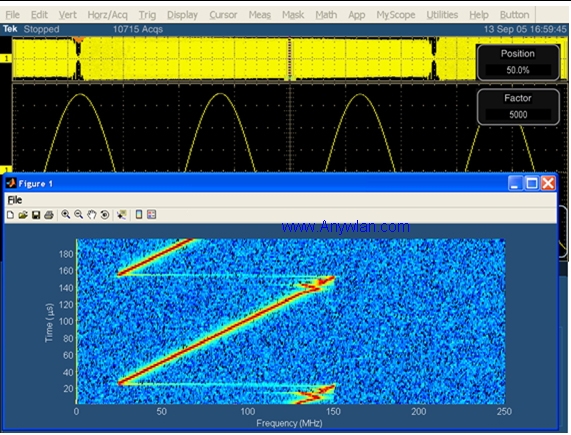Click the Button item in menu bar
This screenshot has height=435, width=571.
[x=514, y=15]
